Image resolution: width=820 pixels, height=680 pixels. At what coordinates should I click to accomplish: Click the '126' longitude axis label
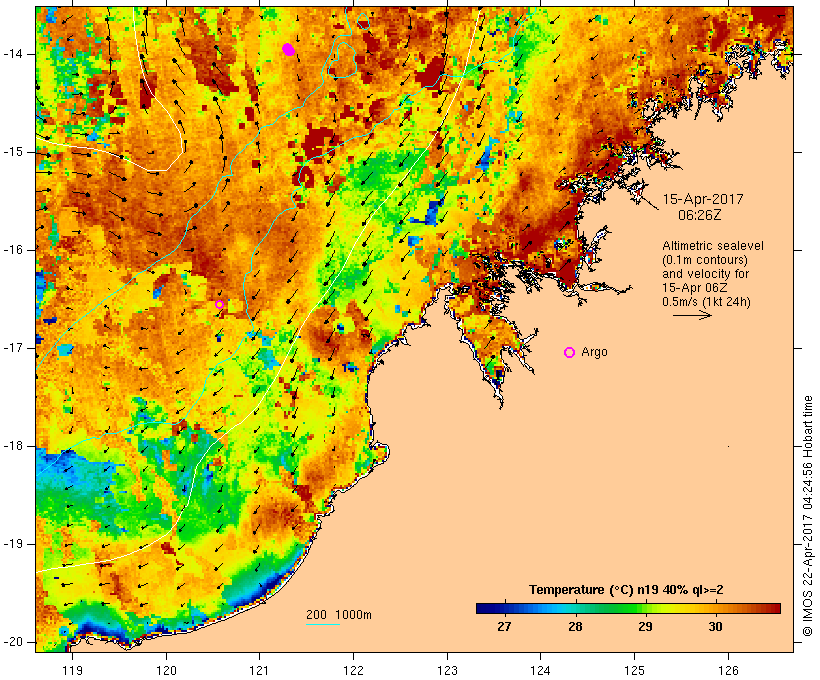pos(728,670)
